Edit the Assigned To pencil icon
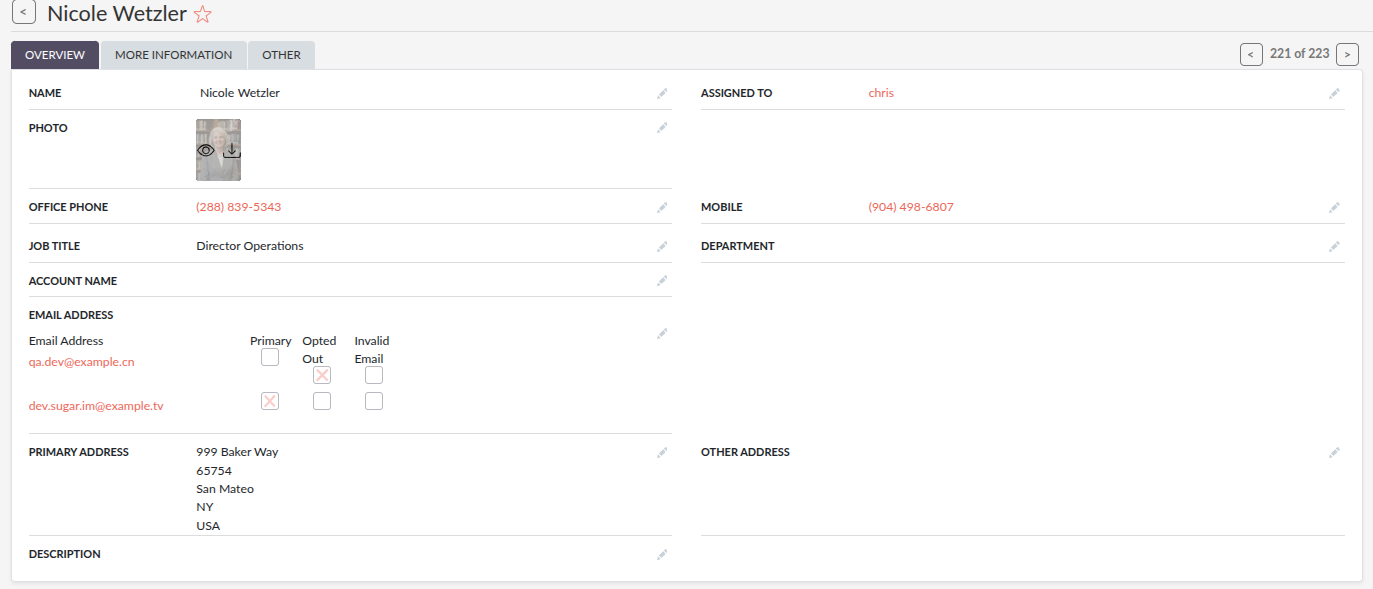The width and height of the screenshot is (1373, 589). [x=1334, y=93]
